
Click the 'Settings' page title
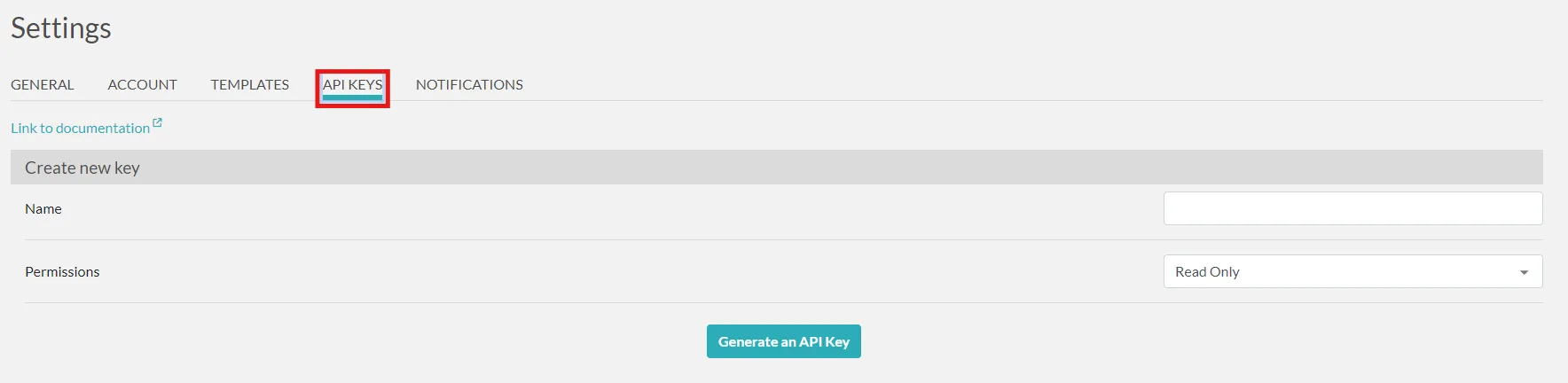pos(61,28)
